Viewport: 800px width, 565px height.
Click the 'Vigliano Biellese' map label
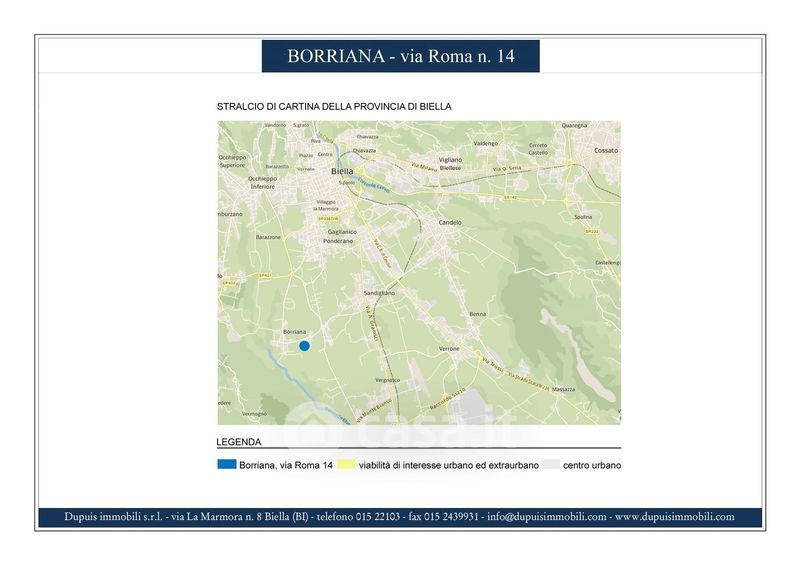tap(450, 163)
